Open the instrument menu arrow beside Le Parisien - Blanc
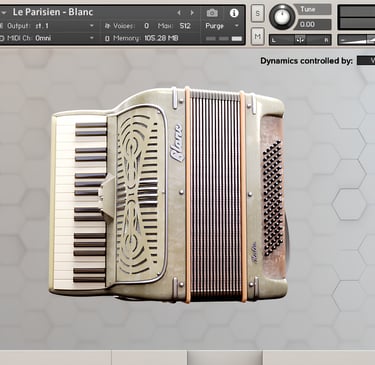The width and height of the screenshot is (375, 365). click(4, 13)
